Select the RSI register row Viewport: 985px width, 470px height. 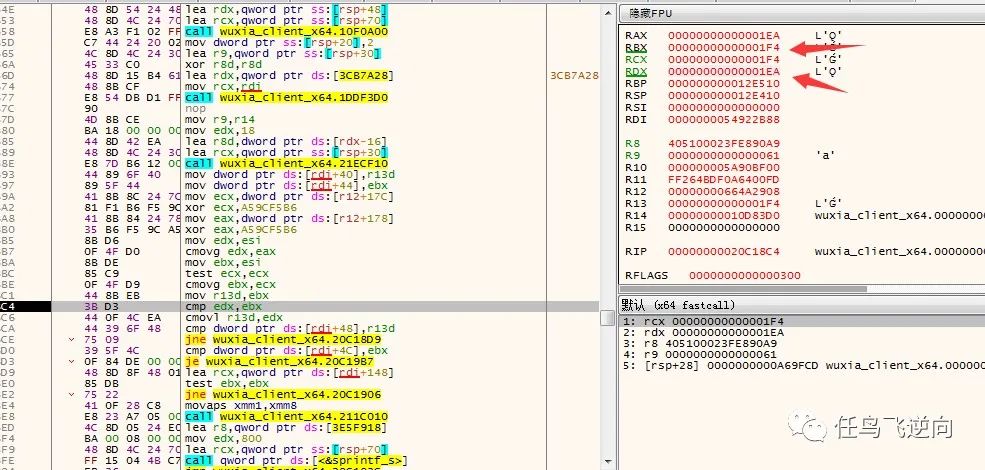coord(702,107)
